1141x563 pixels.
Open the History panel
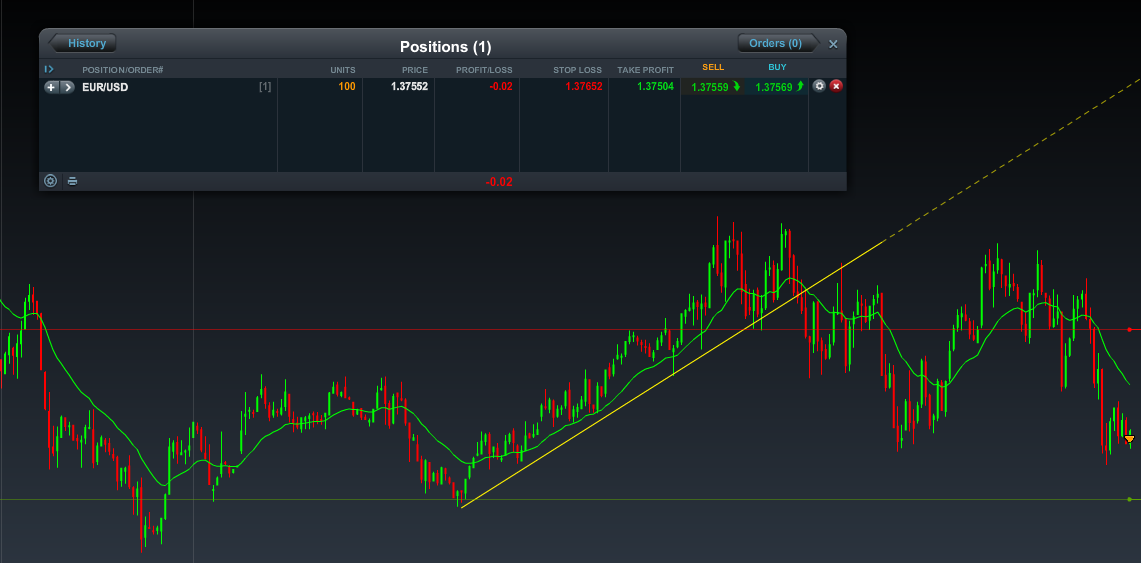tap(82, 43)
